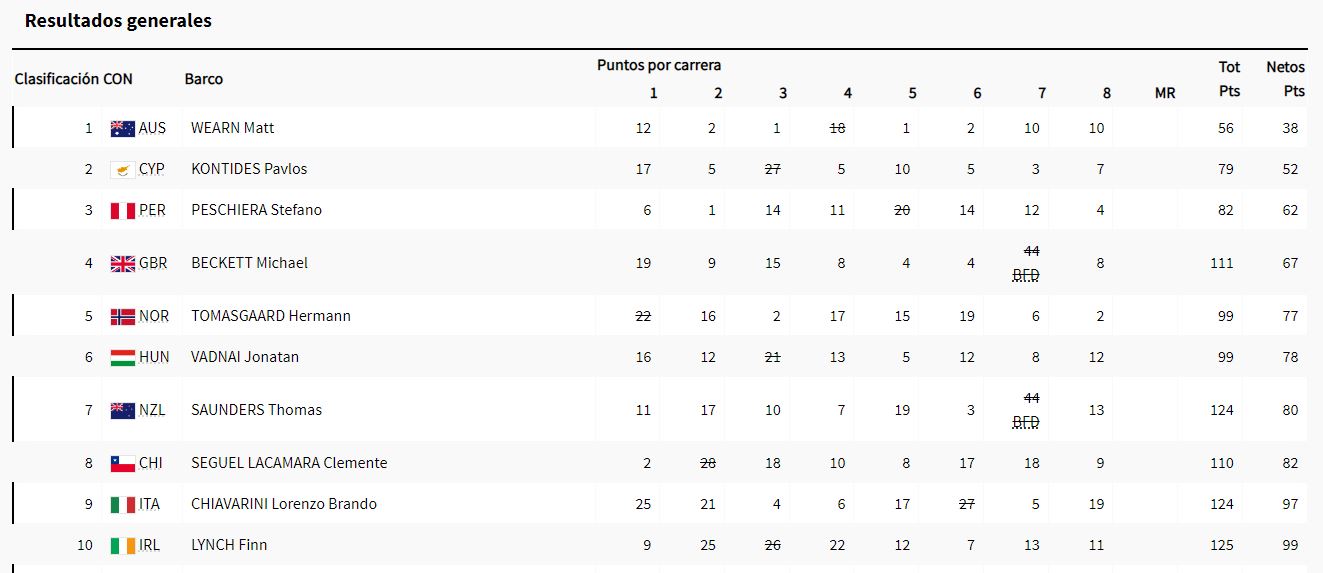
Task: Open sailor KONTIDES Pavlos's entry
Action: click(249, 169)
